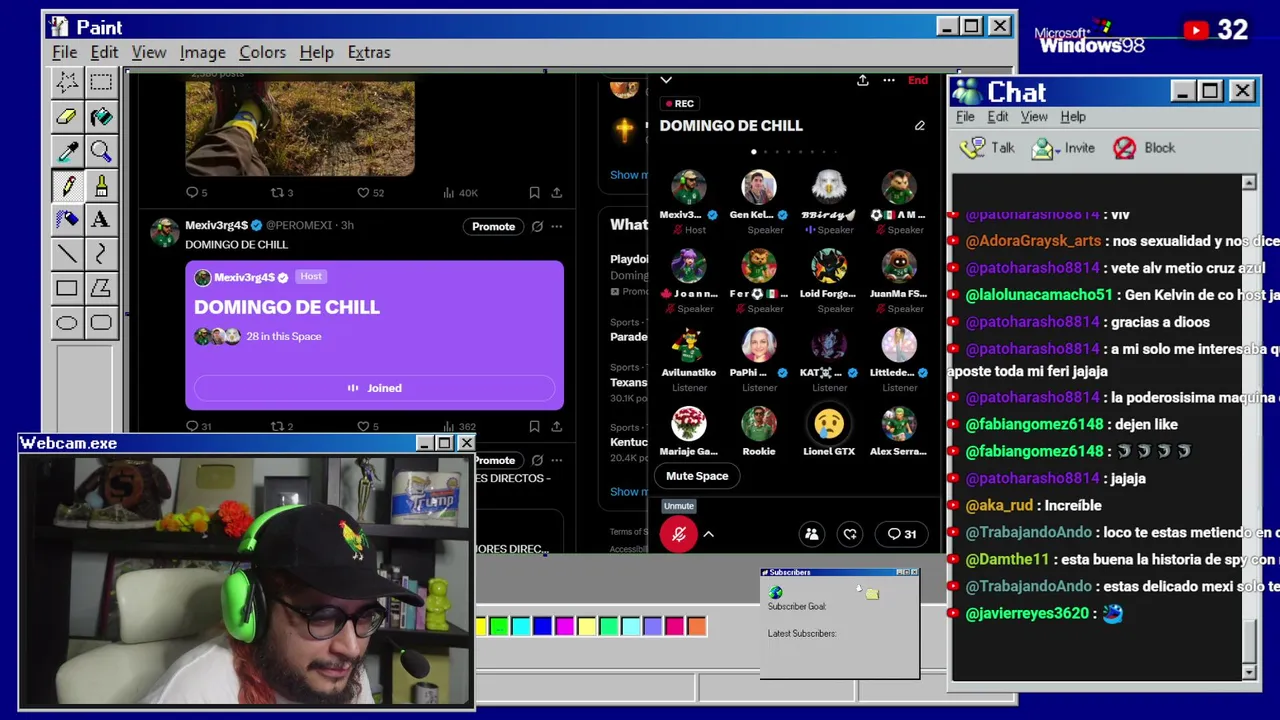Pick the Pick Color eyedropper tool
1280x720 pixels.
click(67, 151)
